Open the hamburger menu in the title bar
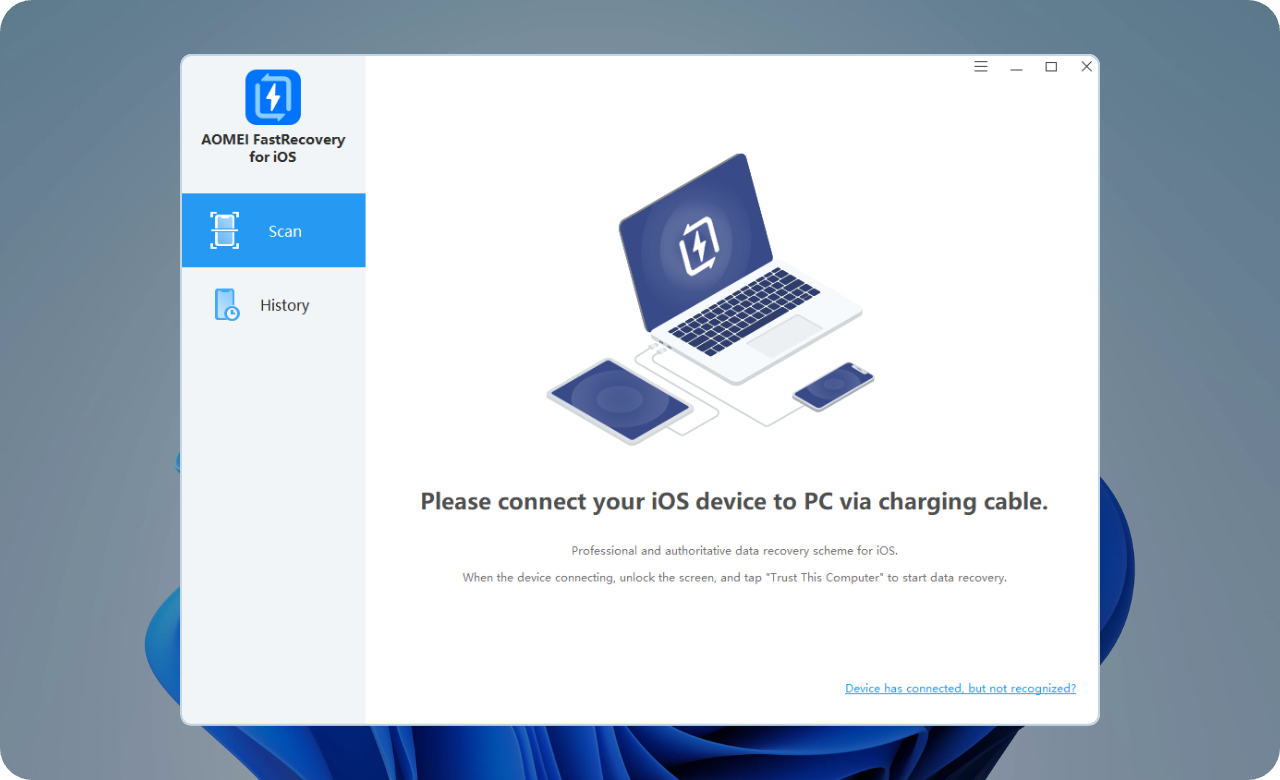1280x780 pixels. 981,67
